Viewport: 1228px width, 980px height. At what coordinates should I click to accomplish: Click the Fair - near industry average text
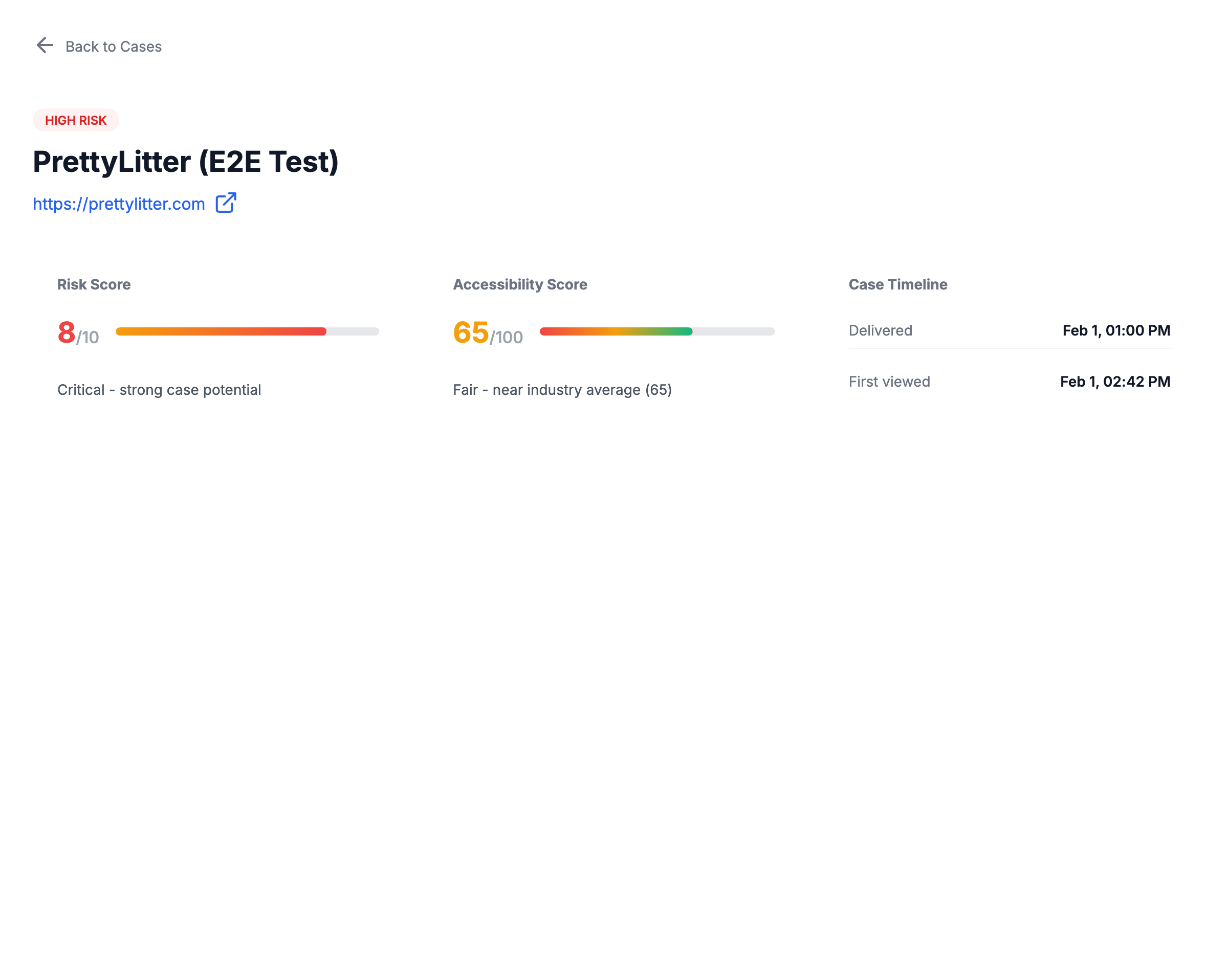(562, 390)
